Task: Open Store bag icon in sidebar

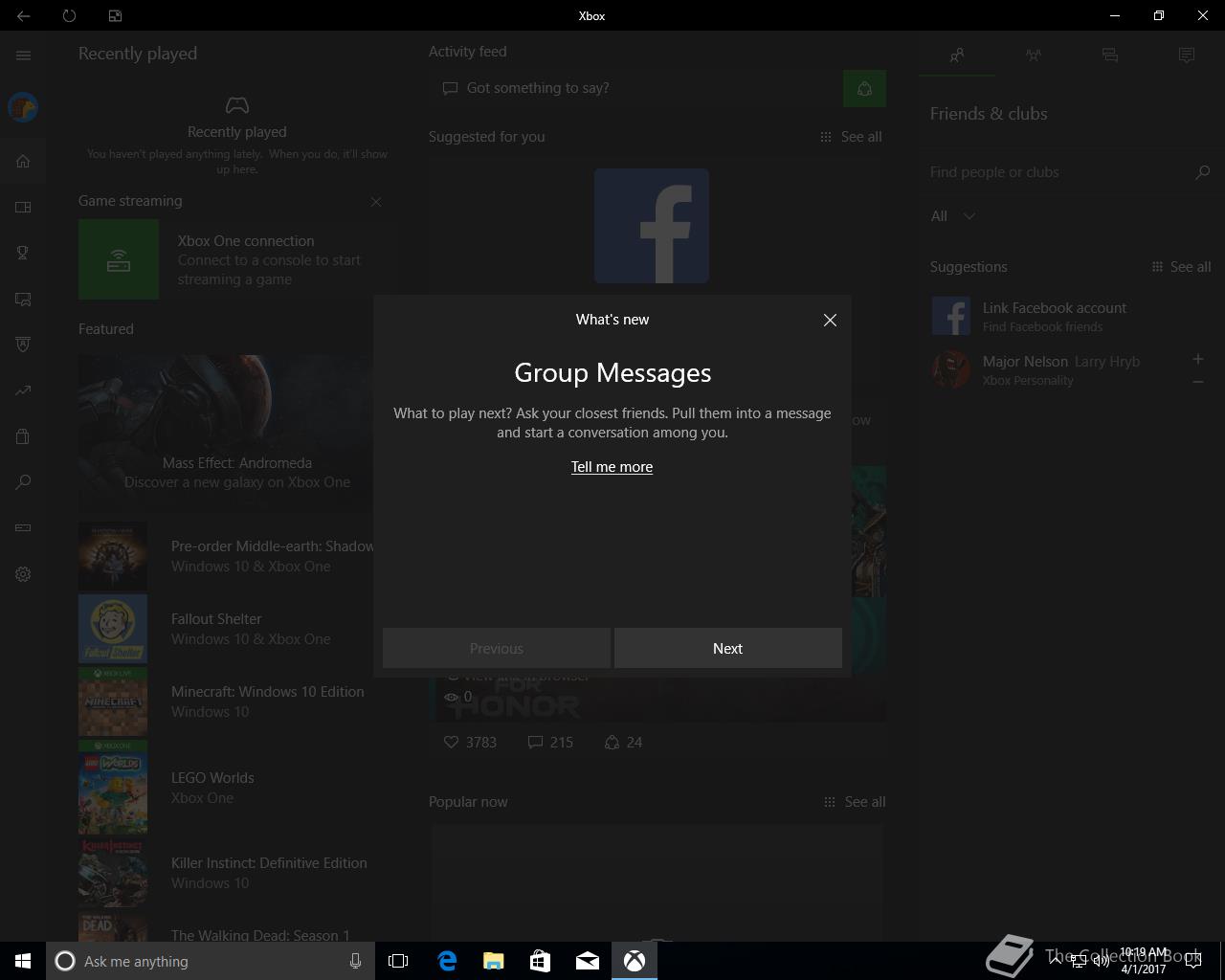Action: click(23, 436)
